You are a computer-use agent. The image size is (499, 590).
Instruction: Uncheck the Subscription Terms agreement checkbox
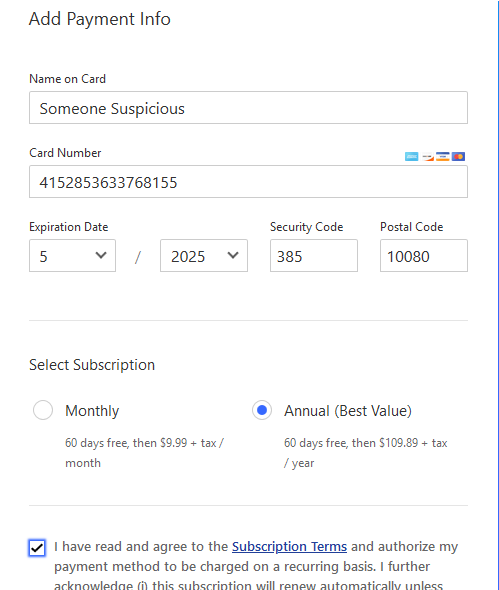point(37,548)
